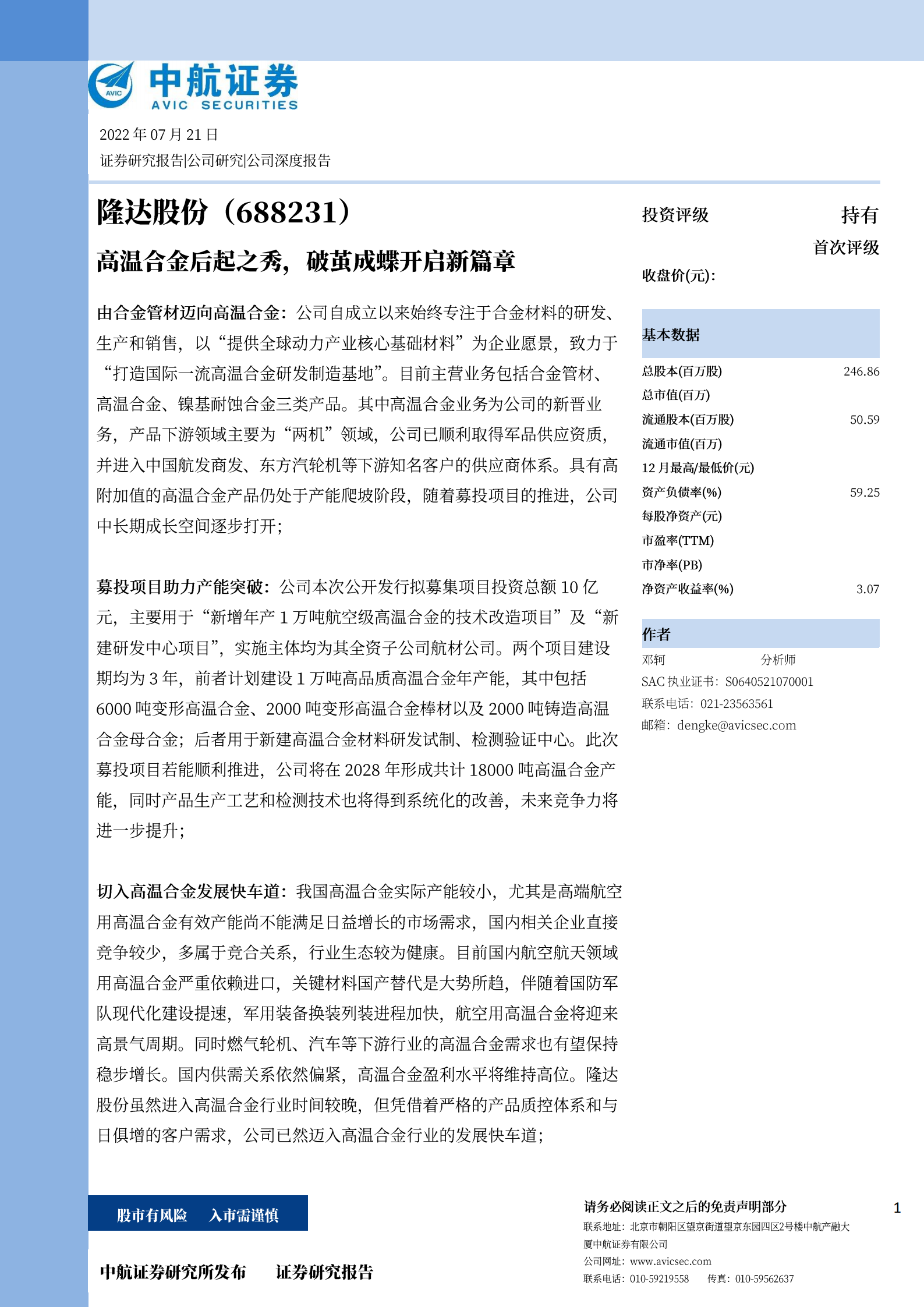Click the value '246.86'
924x1307 pixels.
coord(862,371)
